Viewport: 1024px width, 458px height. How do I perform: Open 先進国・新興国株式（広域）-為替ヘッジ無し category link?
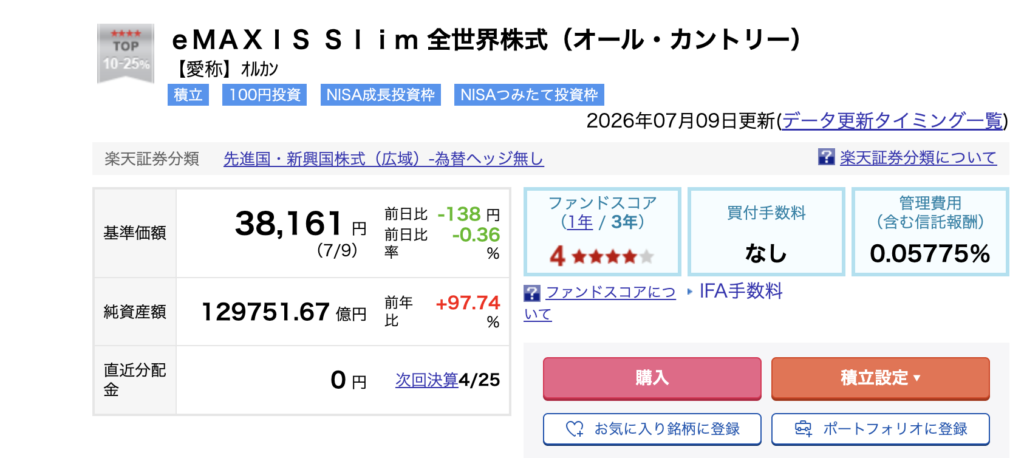(x=383, y=159)
